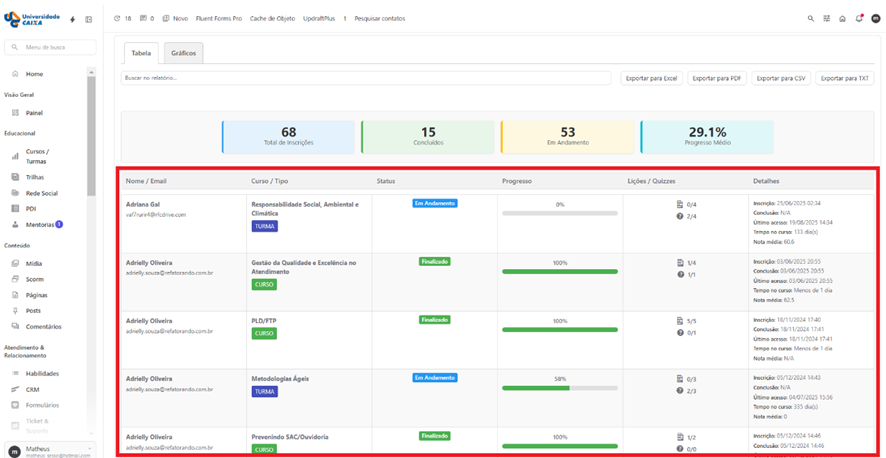Image resolution: width=886 pixels, height=458 pixels.
Task: Open the Novo menu in top bar
Action: 180,18
